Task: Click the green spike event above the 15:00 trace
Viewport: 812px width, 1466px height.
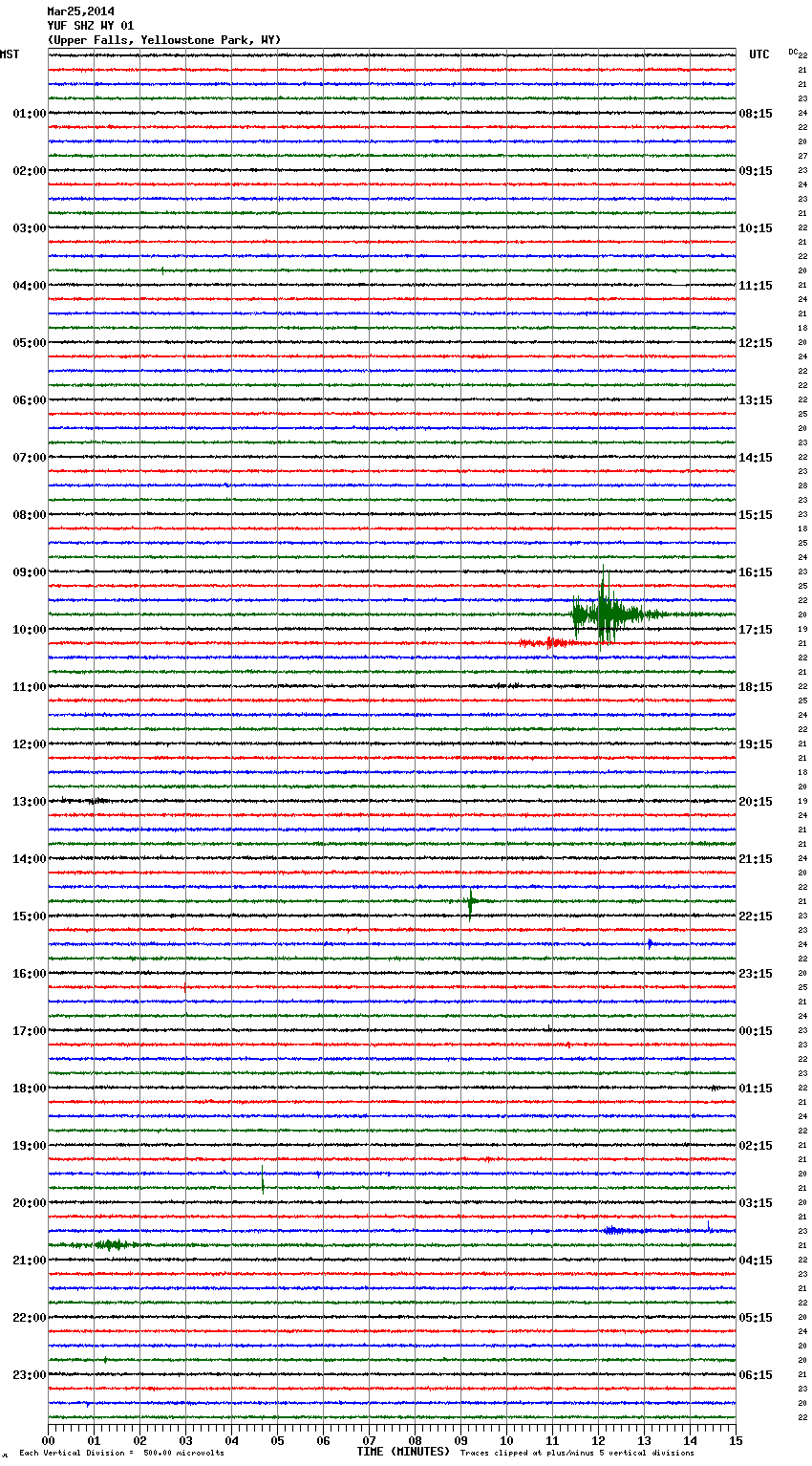Action: click(x=471, y=903)
